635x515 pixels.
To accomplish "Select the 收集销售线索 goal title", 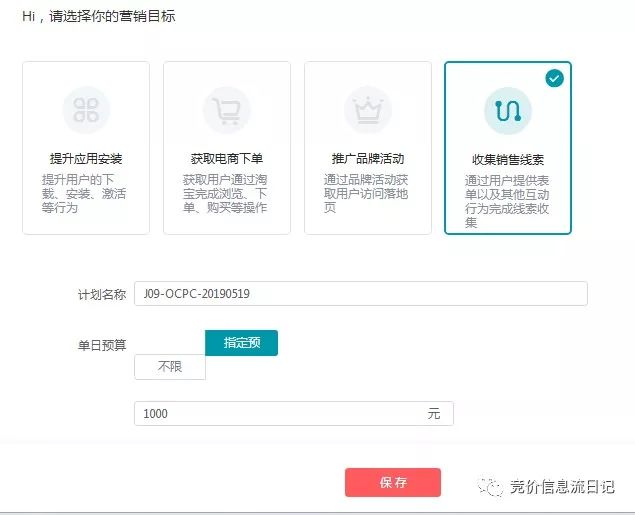I will click(508, 160).
